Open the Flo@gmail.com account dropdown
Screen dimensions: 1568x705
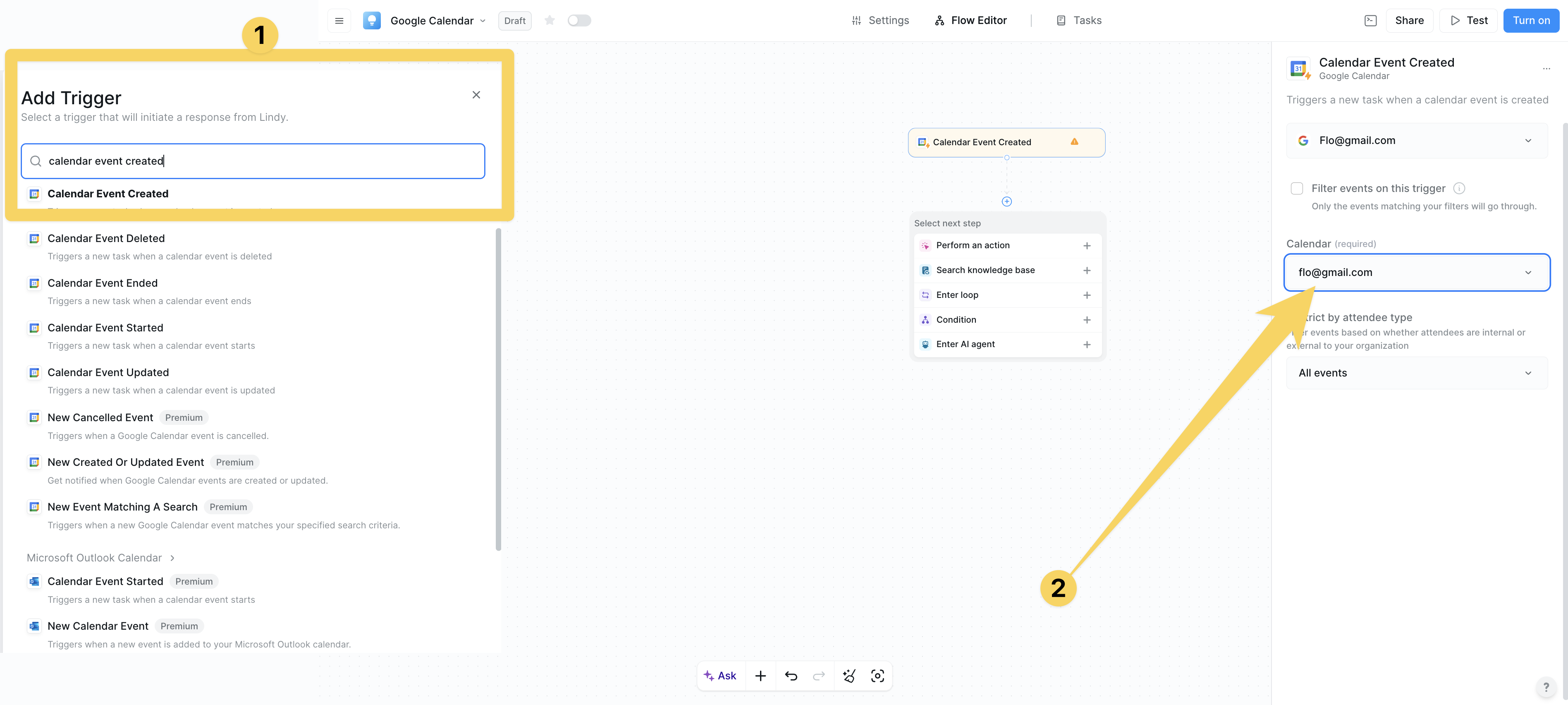(x=1416, y=141)
